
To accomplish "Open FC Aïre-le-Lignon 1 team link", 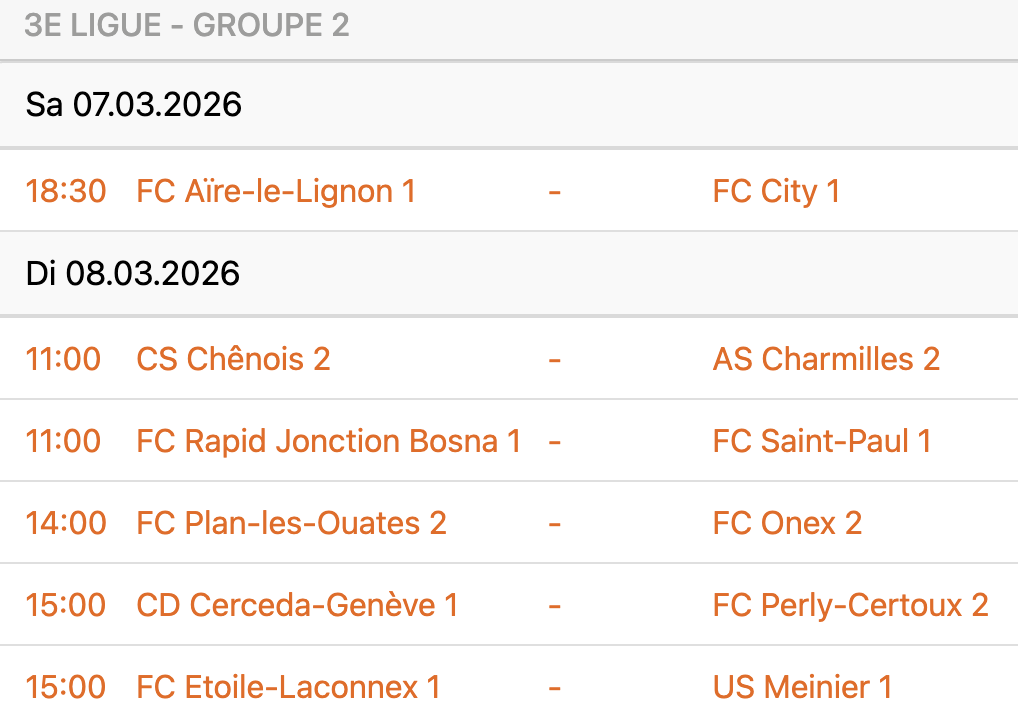I will 275,191.
